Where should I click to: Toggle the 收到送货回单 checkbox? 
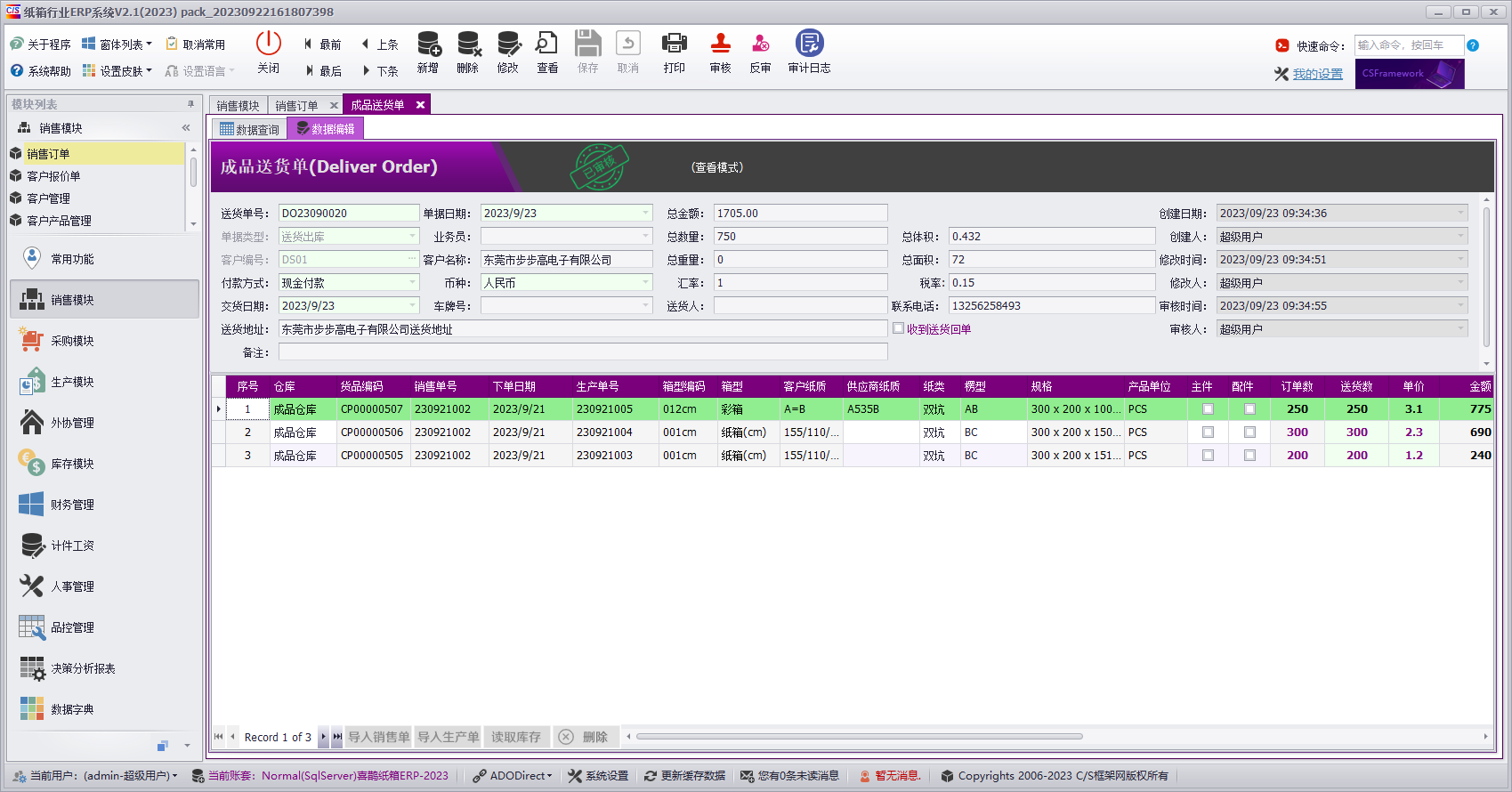tap(899, 328)
